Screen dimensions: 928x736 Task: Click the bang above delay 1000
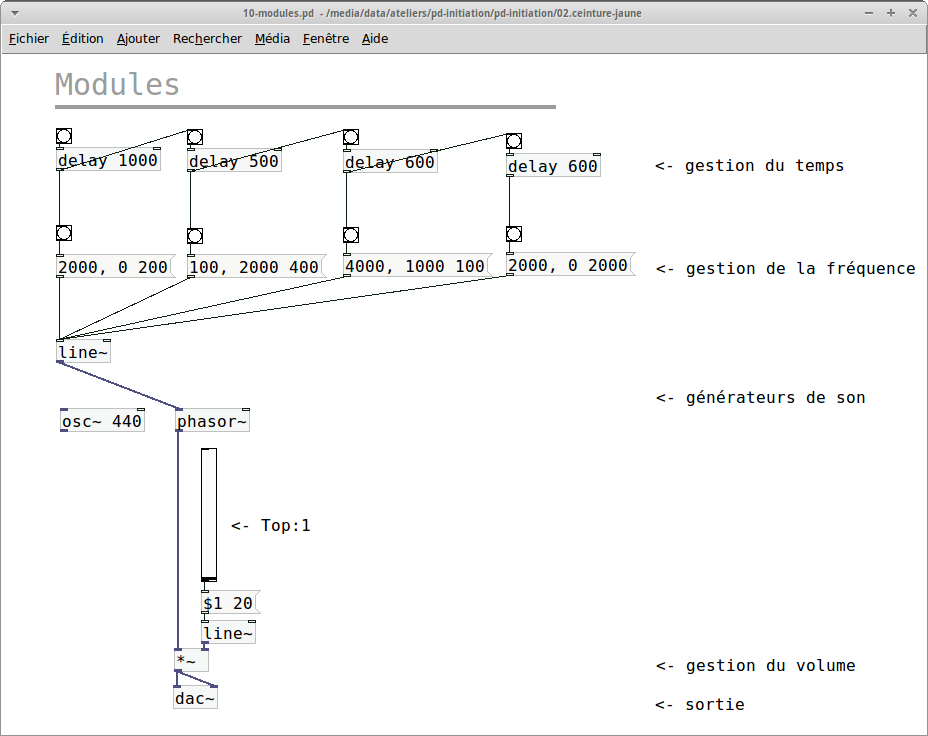[64, 136]
